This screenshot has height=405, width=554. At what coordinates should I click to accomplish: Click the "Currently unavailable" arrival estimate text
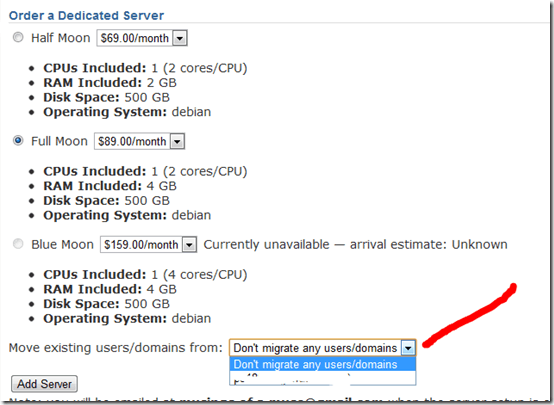(355, 244)
